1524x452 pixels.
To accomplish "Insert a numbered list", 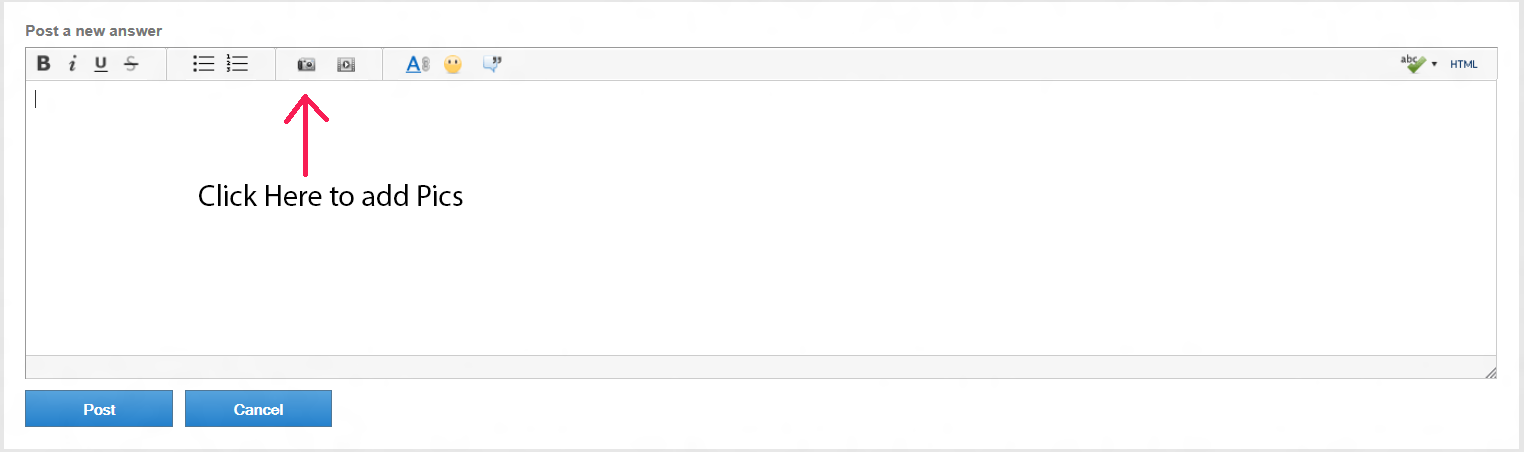I will tap(237, 64).
